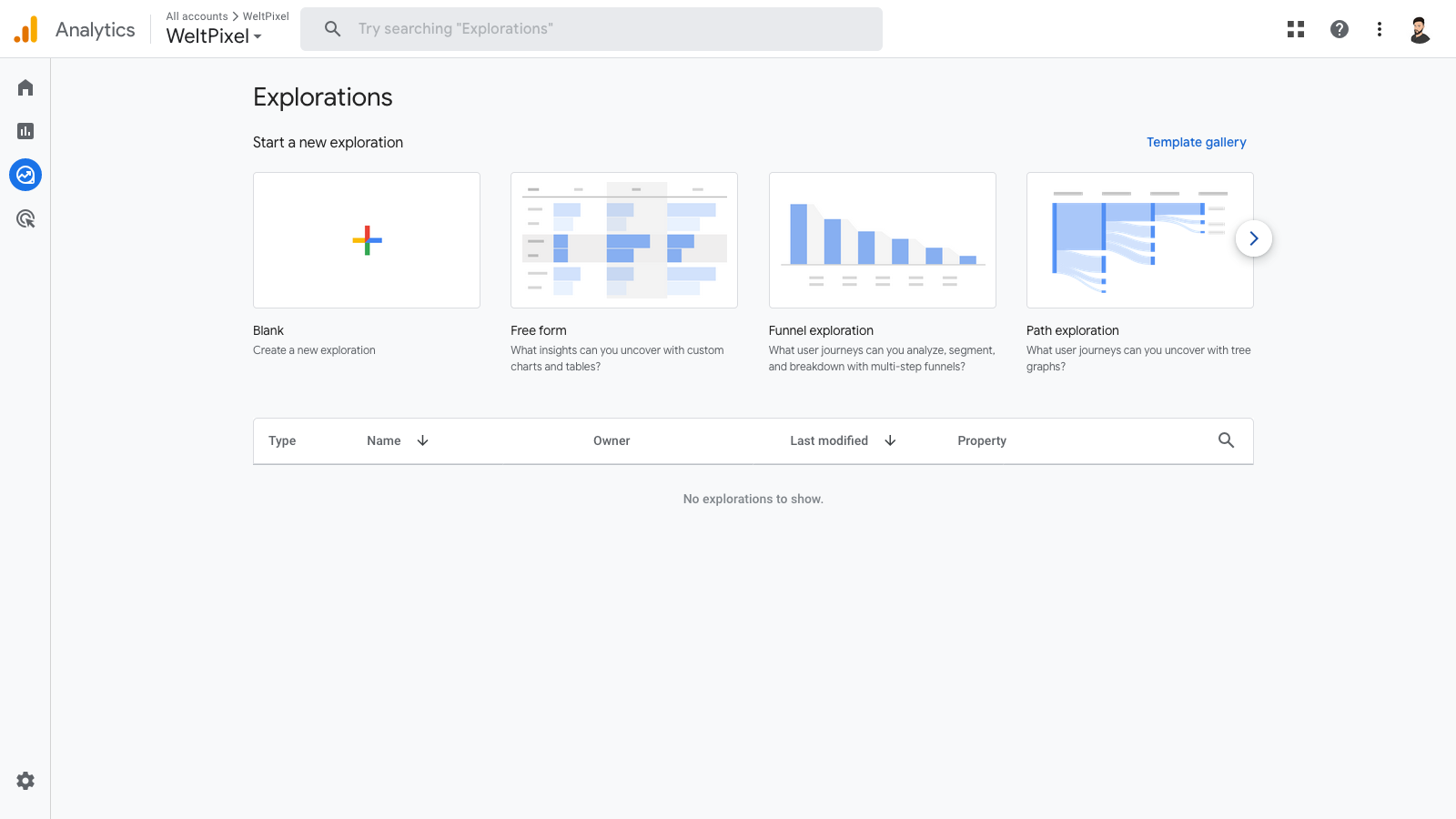Click the Name column header
Viewport: 1456px width, 819px height.
coord(384,440)
